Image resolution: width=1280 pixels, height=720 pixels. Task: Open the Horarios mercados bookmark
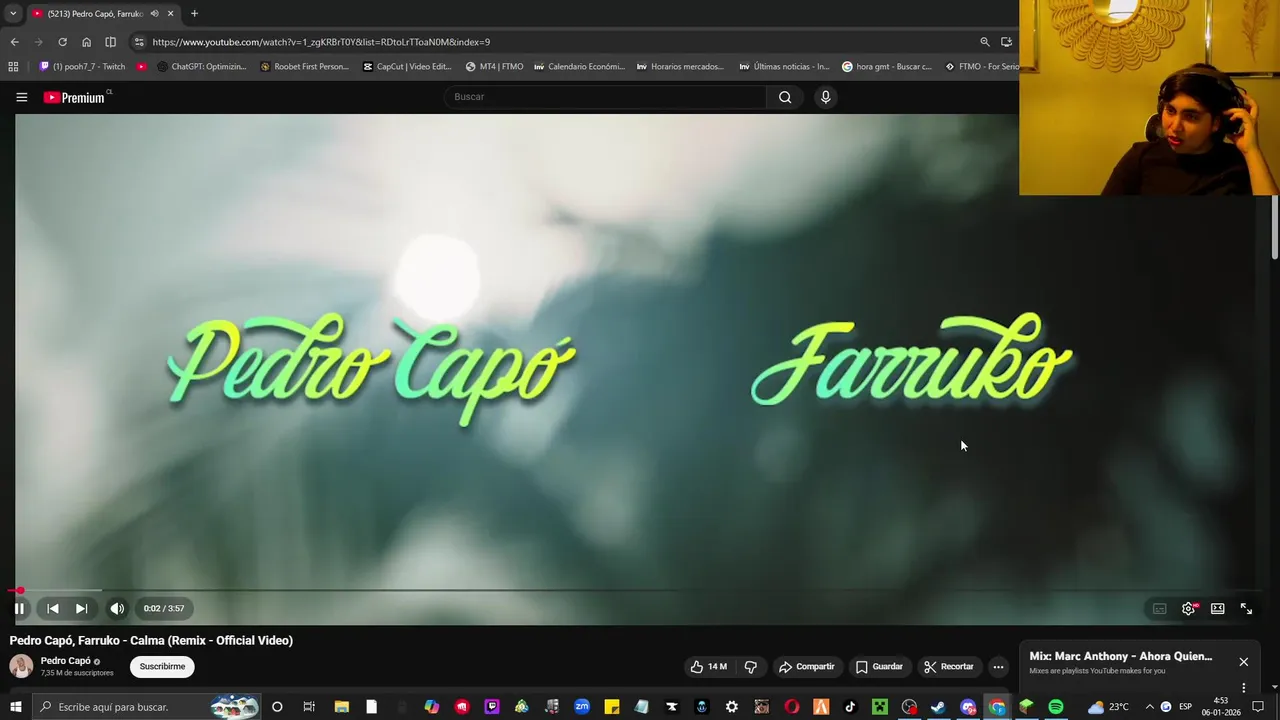click(680, 67)
